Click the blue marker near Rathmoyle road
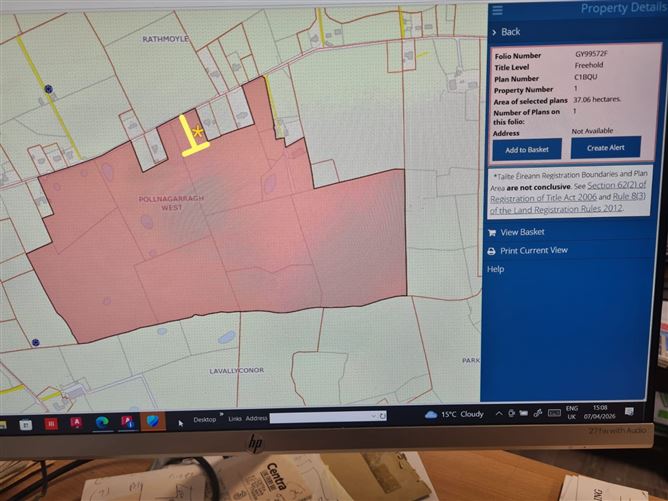Image resolution: width=668 pixels, height=501 pixels. pos(49,89)
